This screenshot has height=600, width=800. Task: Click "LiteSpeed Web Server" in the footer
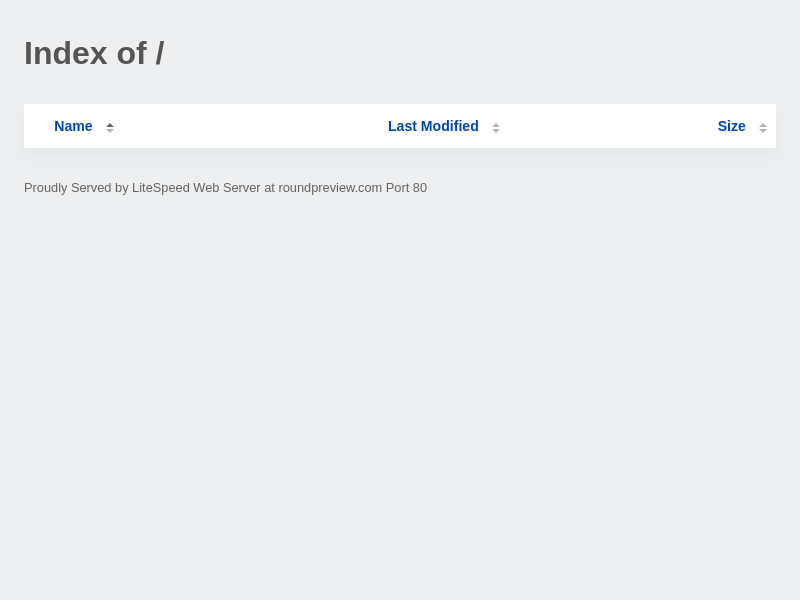(x=196, y=188)
